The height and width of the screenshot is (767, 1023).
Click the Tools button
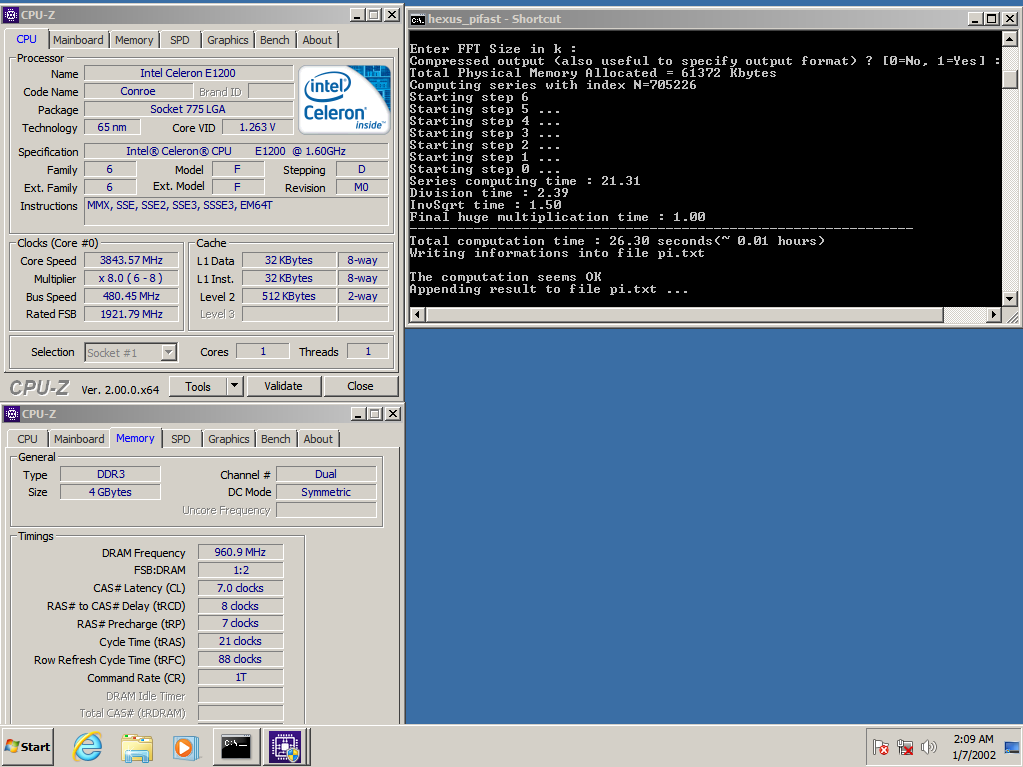pos(198,387)
